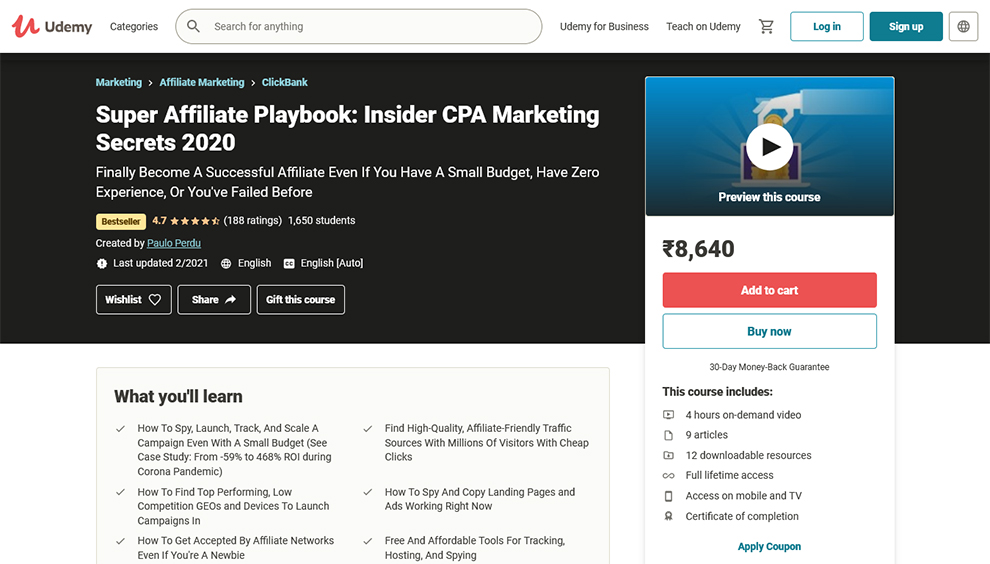The image size is (990, 564).
Task: Click the English language globe icon
Action: coord(226,263)
